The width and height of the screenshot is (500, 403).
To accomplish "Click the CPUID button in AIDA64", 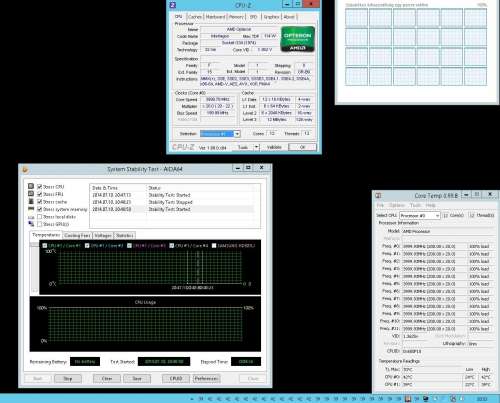I will (176, 379).
